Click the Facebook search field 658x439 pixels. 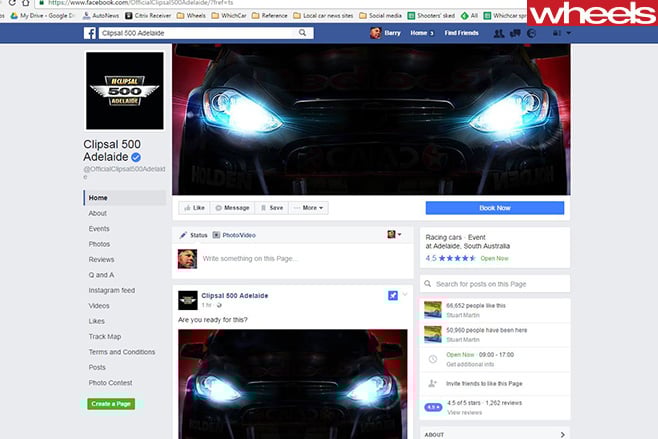(x=206, y=33)
